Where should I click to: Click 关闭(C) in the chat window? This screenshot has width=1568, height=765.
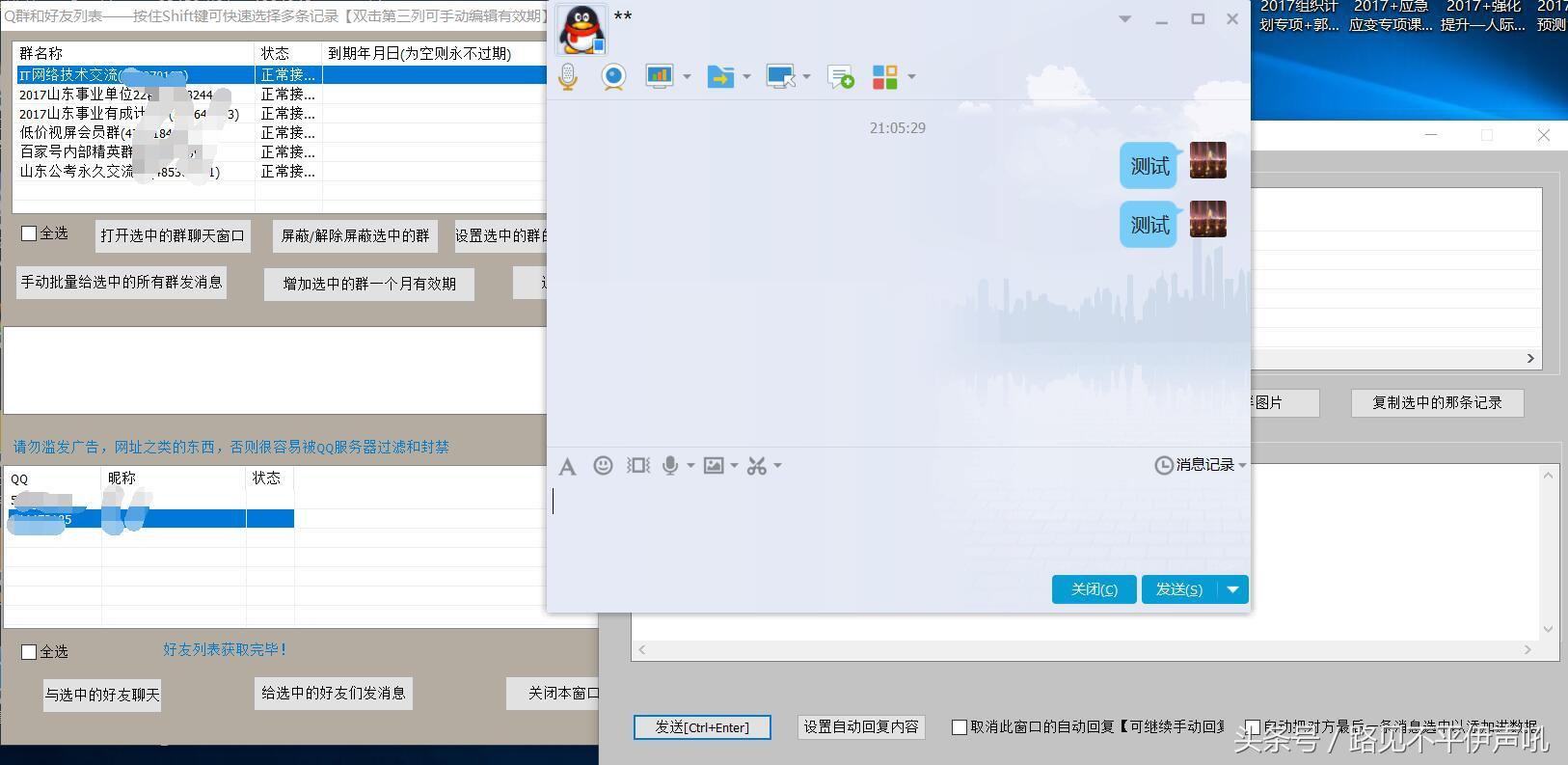pos(1094,589)
